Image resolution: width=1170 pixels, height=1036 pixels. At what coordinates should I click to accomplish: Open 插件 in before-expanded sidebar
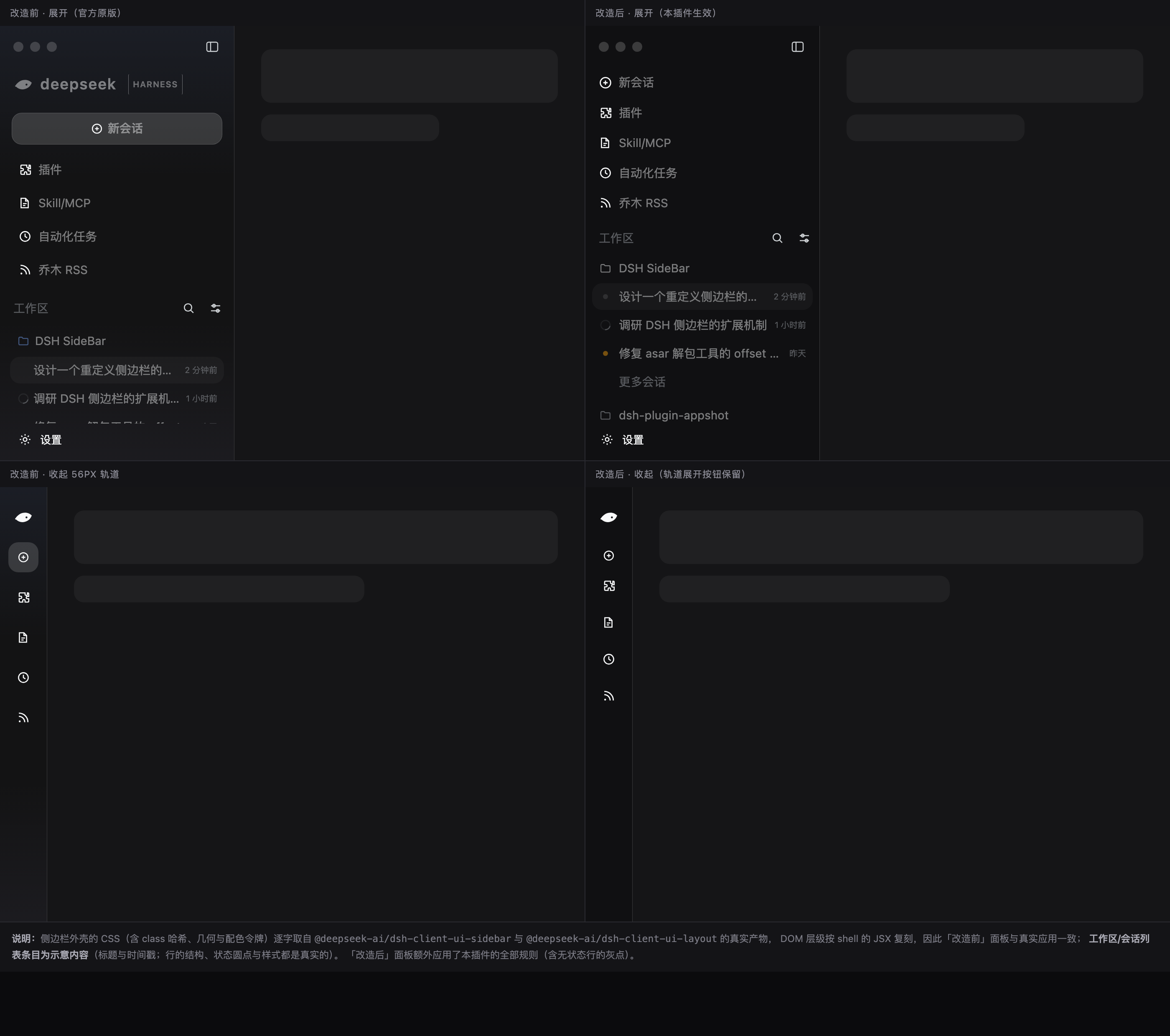click(117, 170)
